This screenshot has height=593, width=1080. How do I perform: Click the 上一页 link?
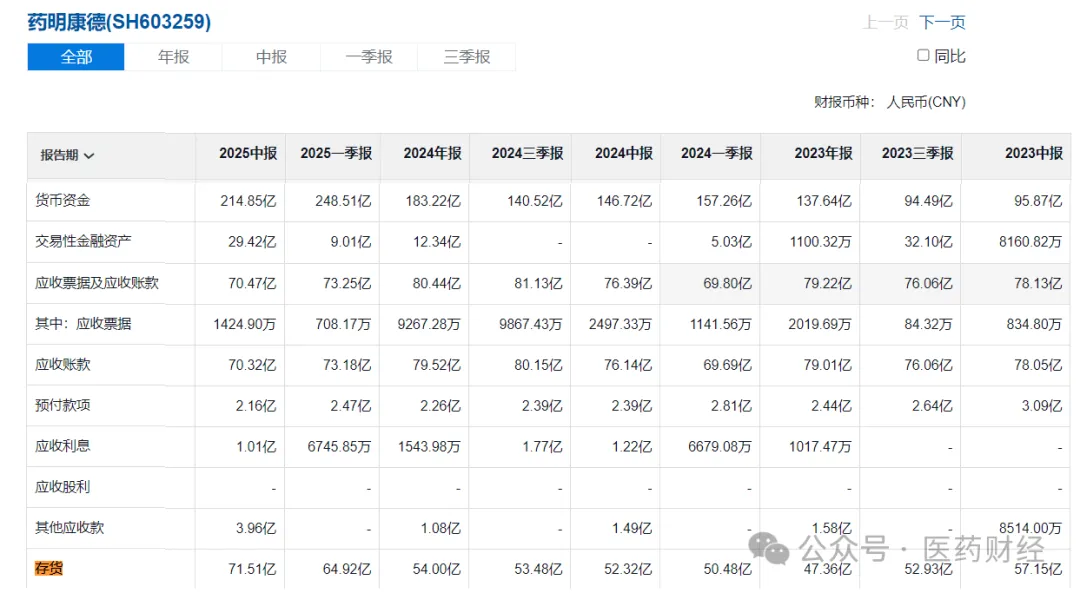(885, 22)
